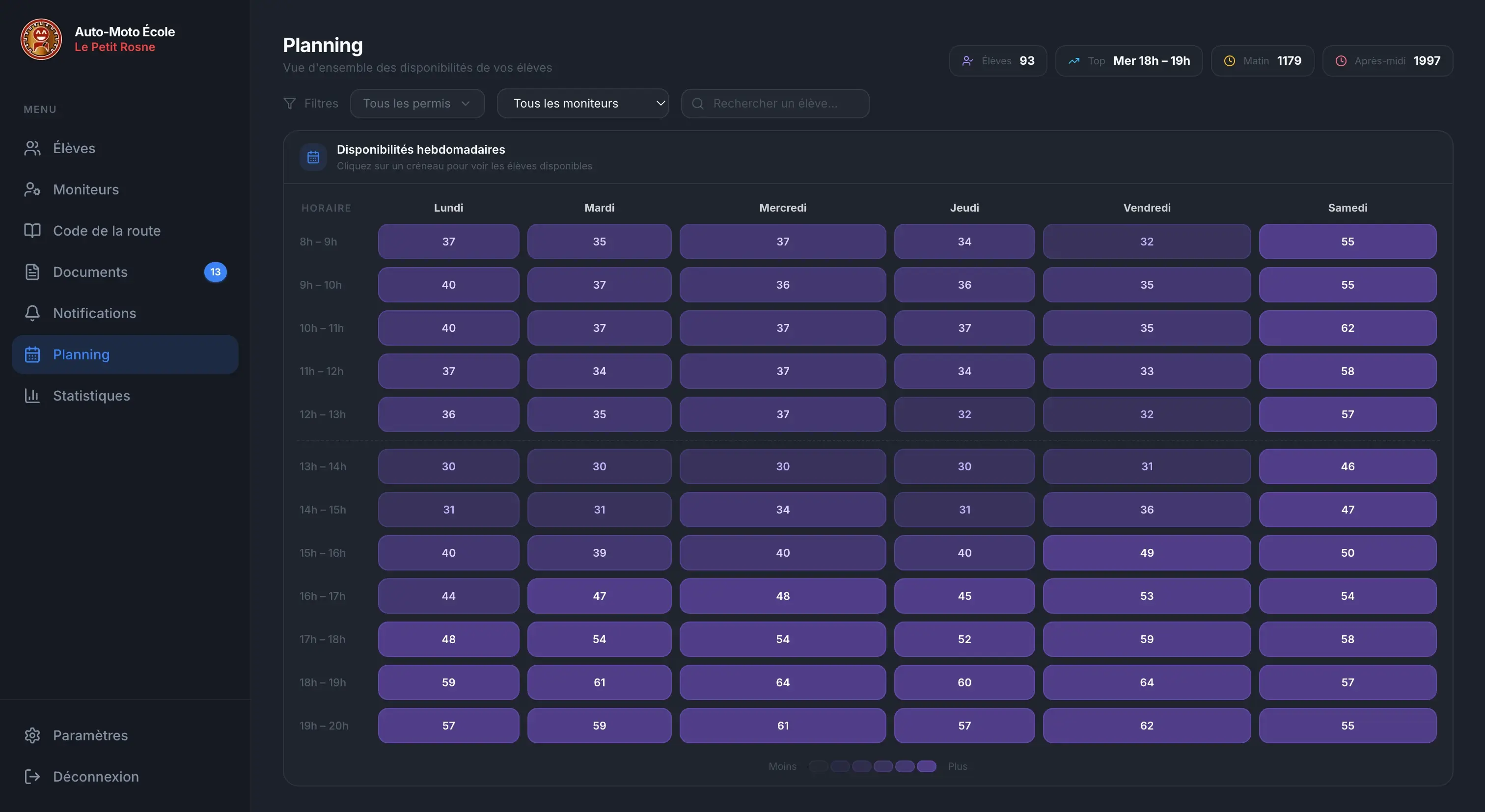The image size is (1485, 812).
Task: Click the Documents badge showing 13
Action: tap(215, 272)
